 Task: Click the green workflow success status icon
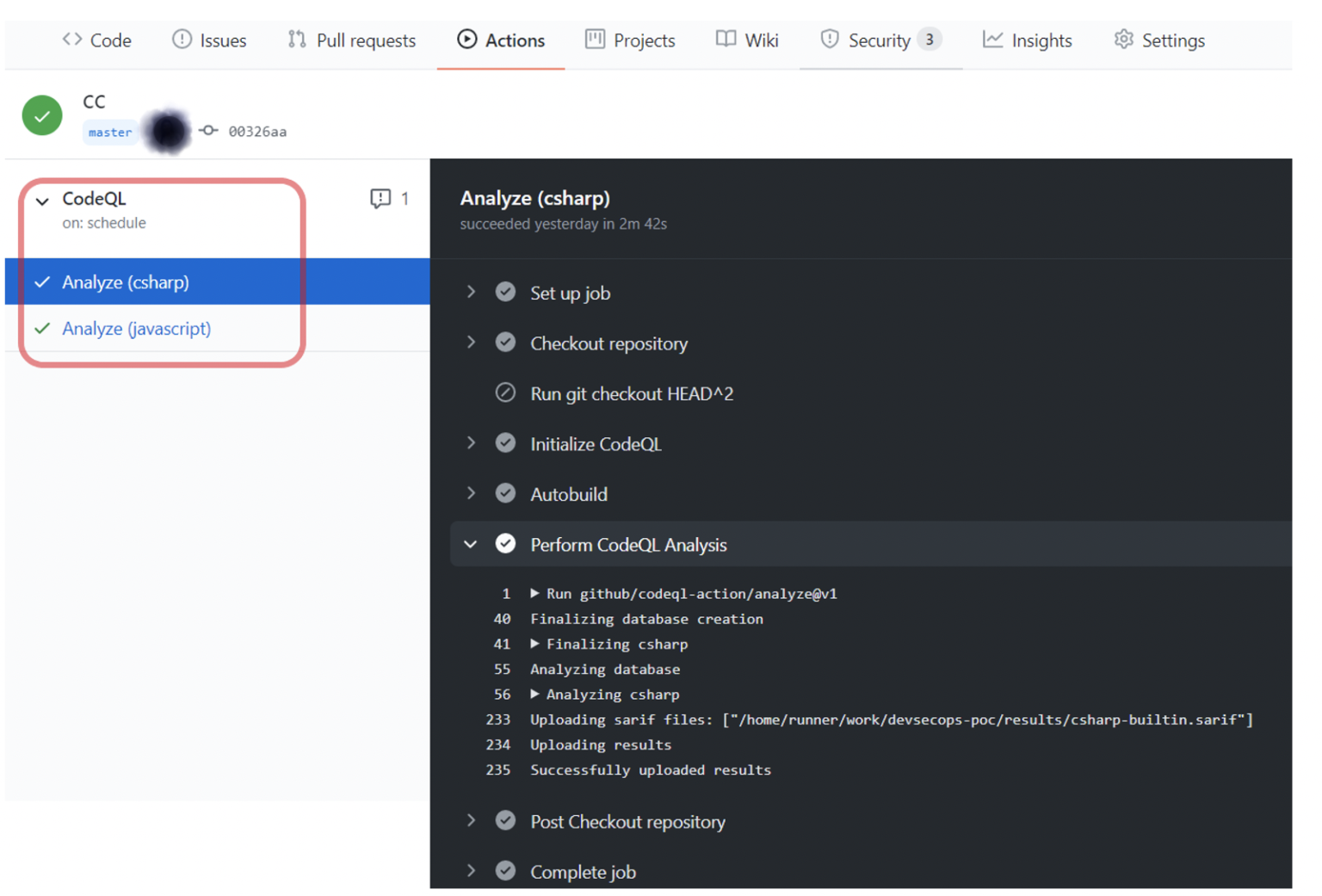pos(42,115)
